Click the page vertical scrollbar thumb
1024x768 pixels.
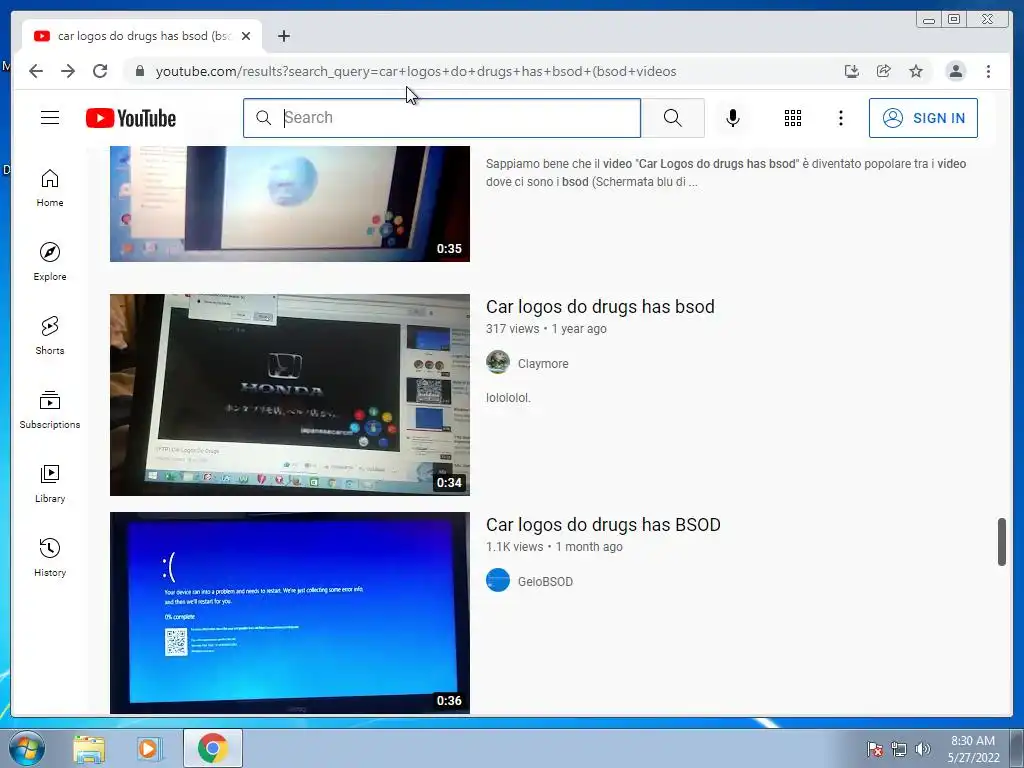pyautogui.click(x=1002, y=542)
